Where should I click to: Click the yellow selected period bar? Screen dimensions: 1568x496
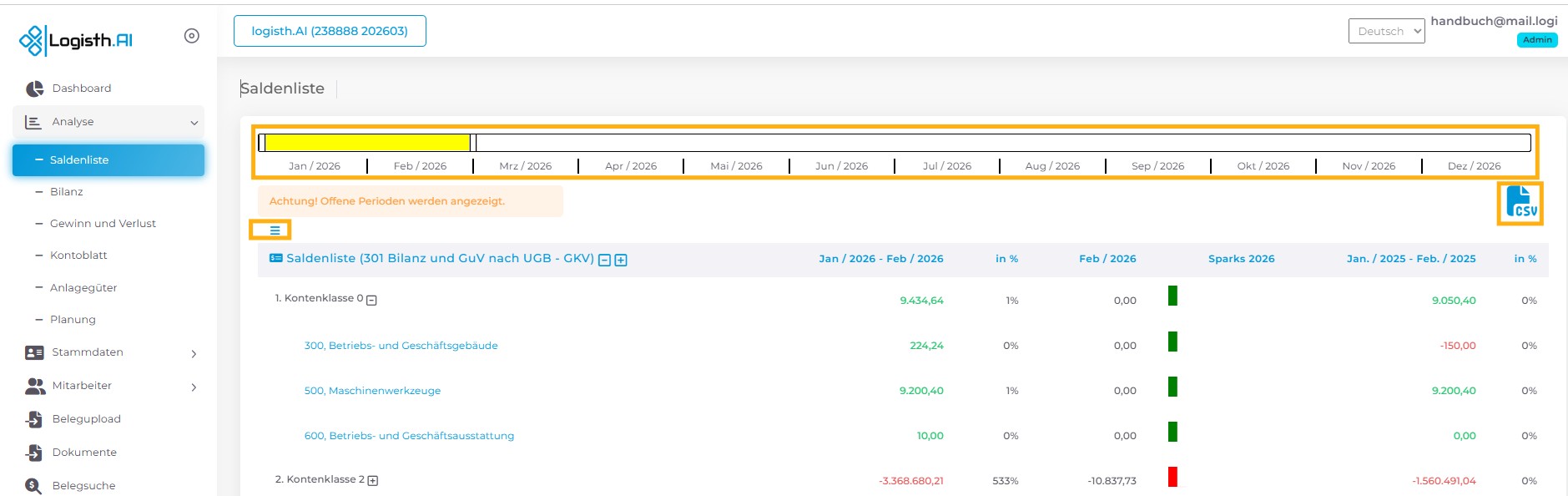[x=367, y=143]
